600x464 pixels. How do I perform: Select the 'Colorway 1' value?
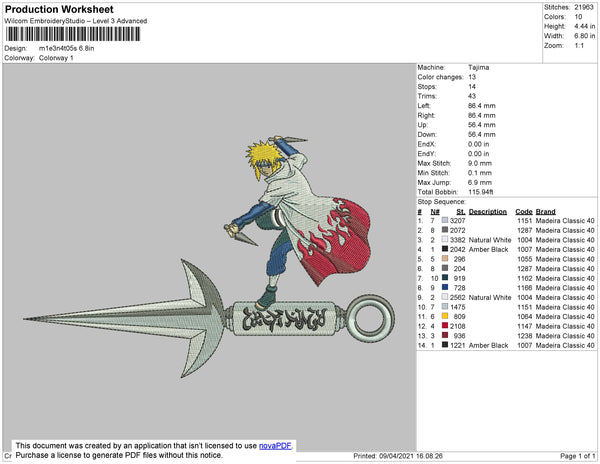(56, 58)
